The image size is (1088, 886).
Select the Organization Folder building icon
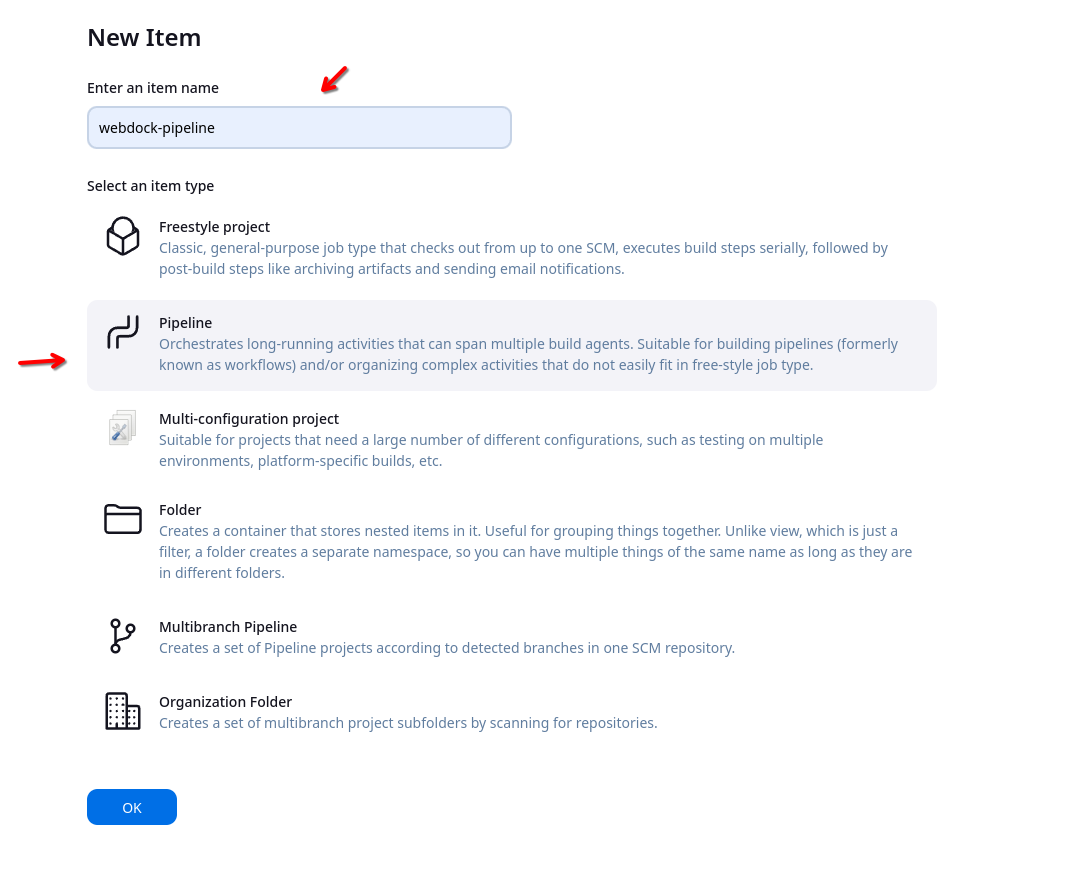point(123,711)
